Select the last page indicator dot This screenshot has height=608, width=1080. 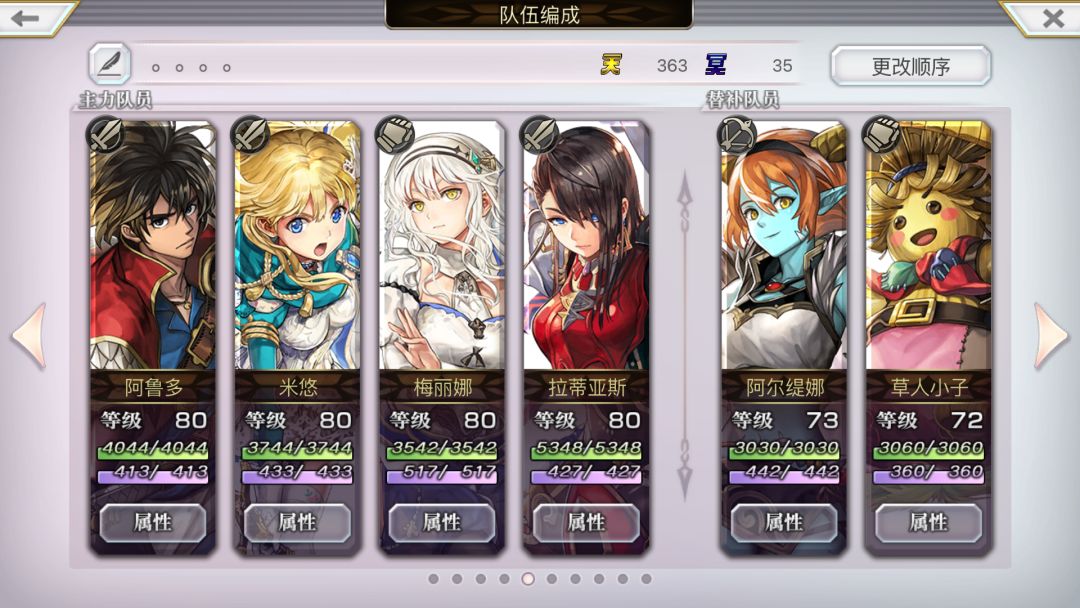(x=646, y=579)
